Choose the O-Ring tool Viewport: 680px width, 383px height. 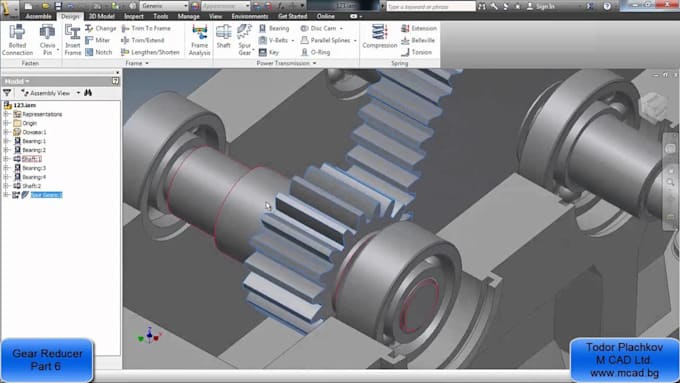click(x=315, y=52)
